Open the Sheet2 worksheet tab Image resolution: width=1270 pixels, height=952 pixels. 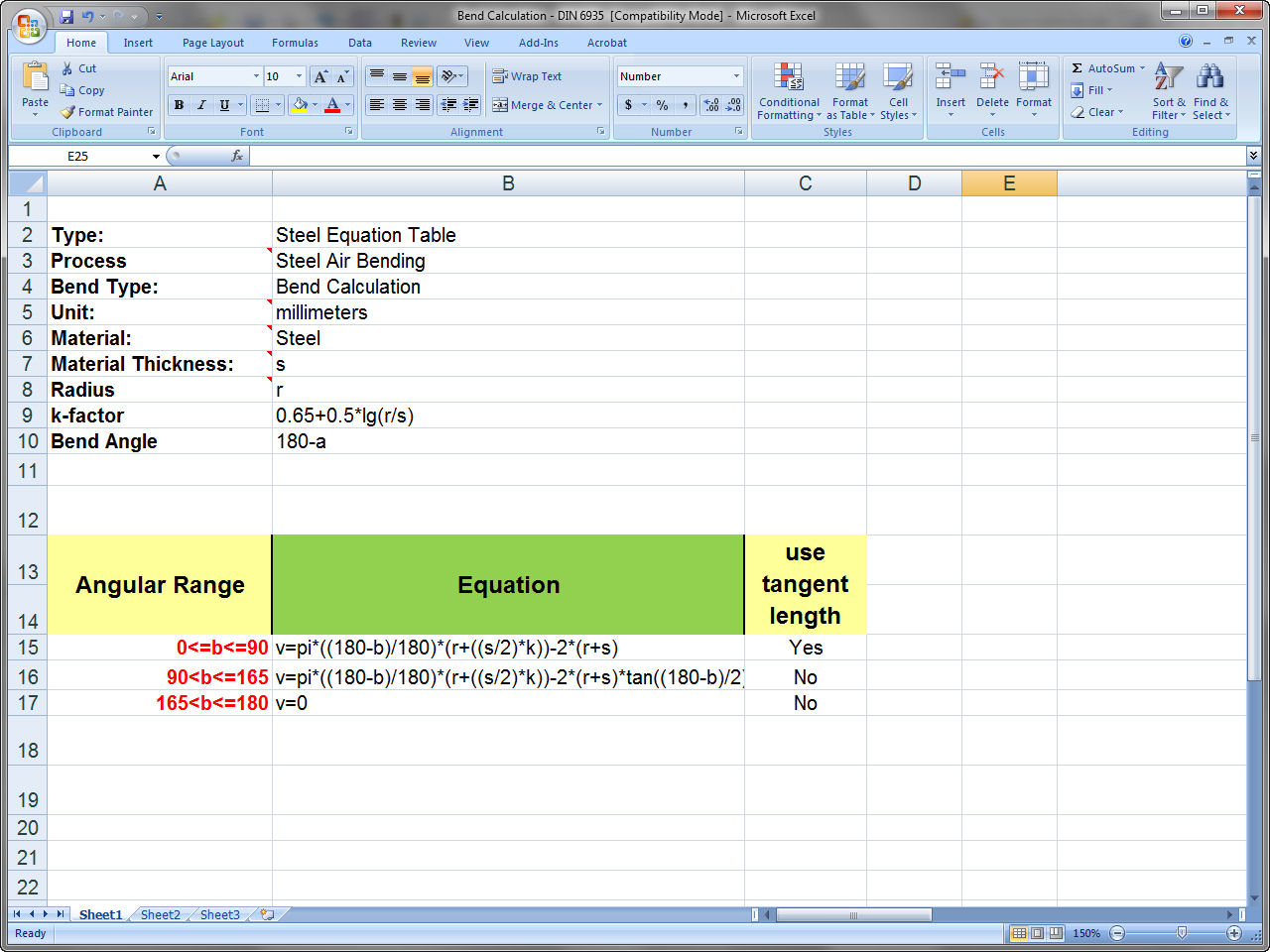click(160, 914)
